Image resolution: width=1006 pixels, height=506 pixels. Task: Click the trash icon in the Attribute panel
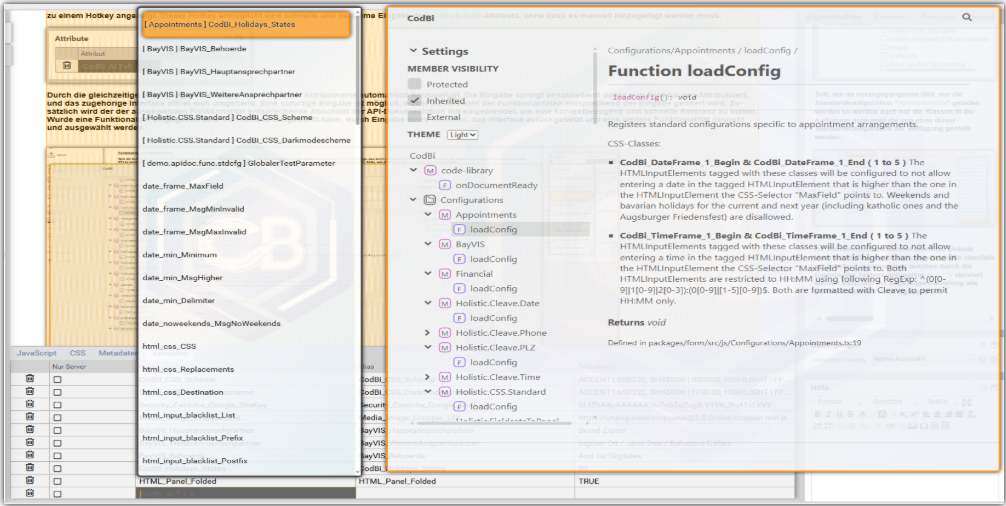pos(66,65)
